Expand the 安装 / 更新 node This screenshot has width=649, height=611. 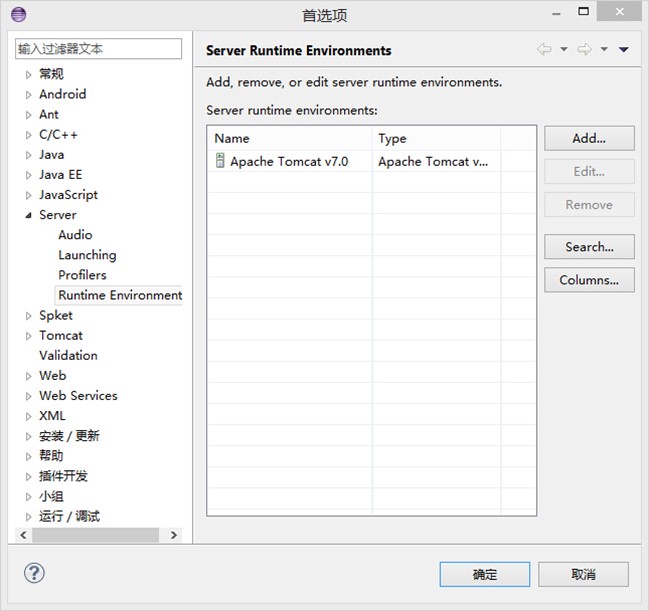pyautogui.click(x=28, y=436)
